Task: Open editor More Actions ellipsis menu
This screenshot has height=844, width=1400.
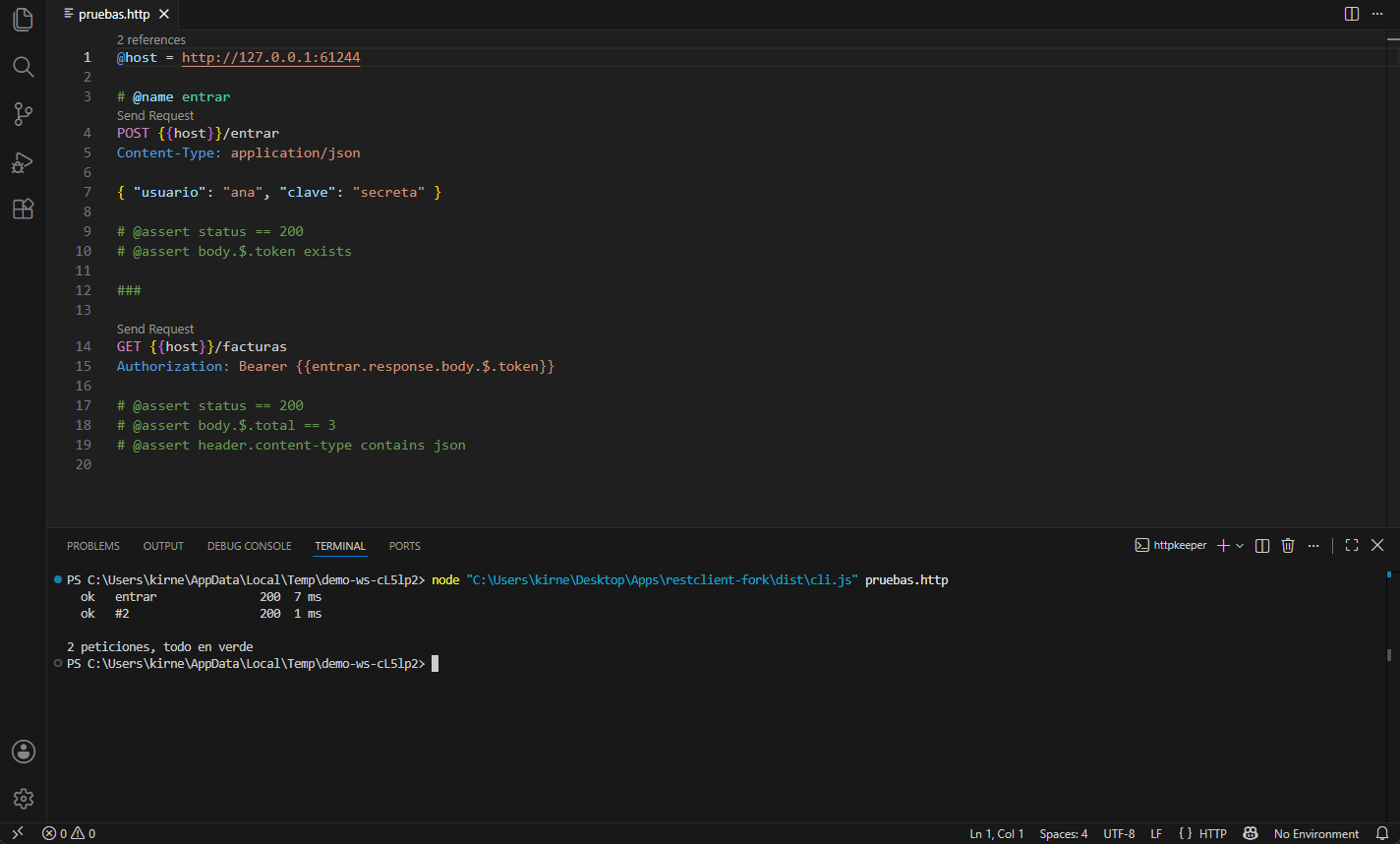Action: point(1376,14)
